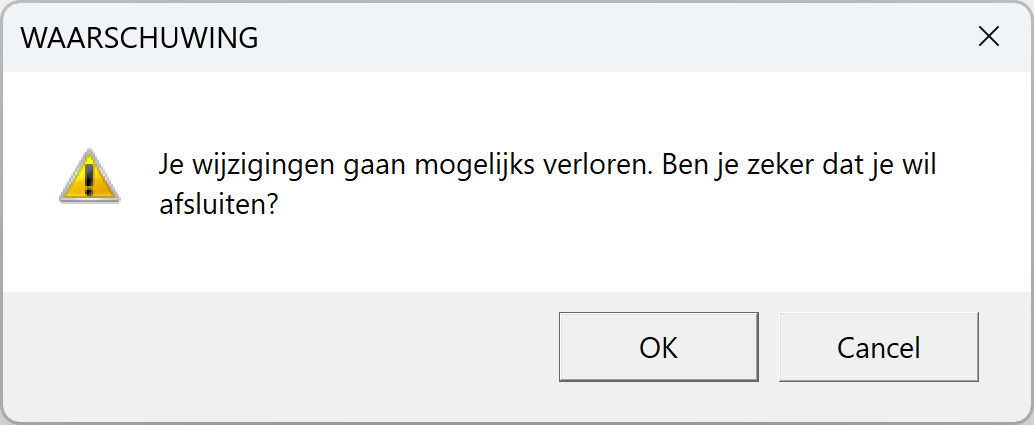The width and height of the screenshot is (1034, 425).
Task: Click the Cancel button
Action: 878,347
